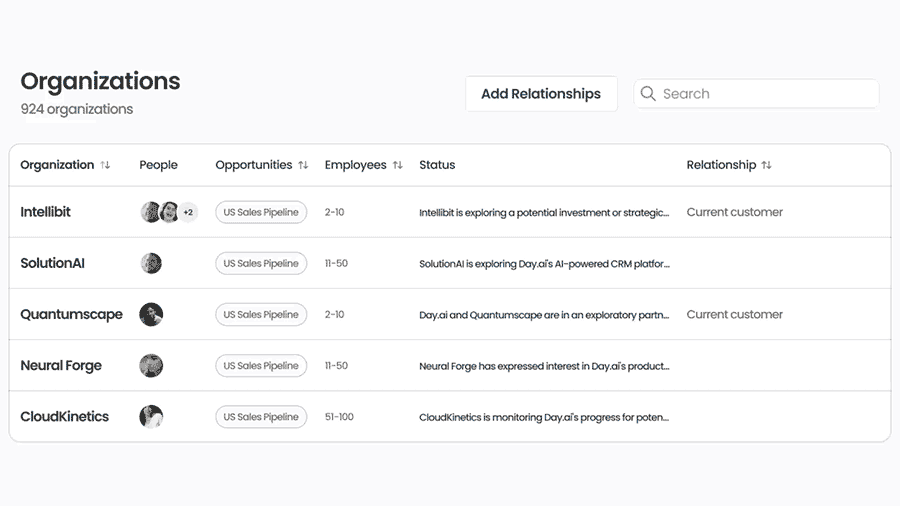Image resolution: width=900 pixels, height=506 pixels.
Task: Click Quantumscape's Current customer relationship
Action: click(x=735, y=314)
